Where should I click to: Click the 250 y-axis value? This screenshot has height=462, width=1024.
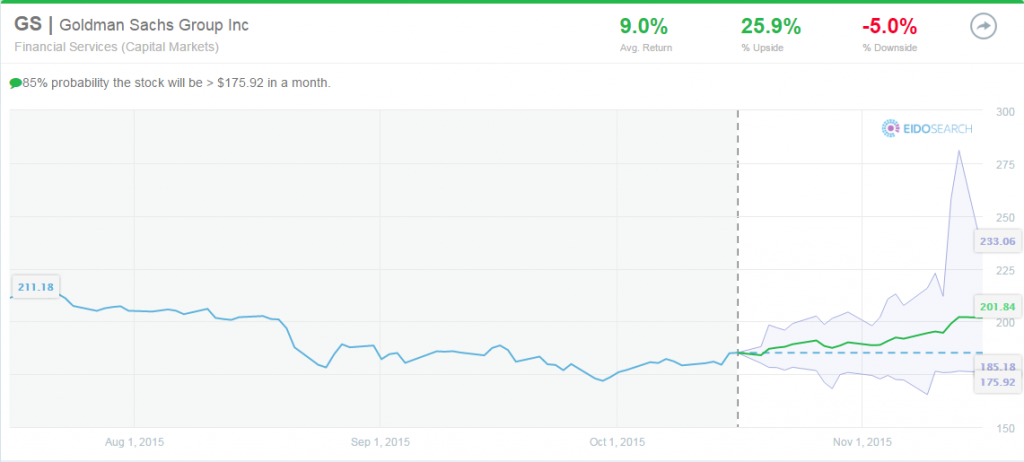tap(1006, 217)
